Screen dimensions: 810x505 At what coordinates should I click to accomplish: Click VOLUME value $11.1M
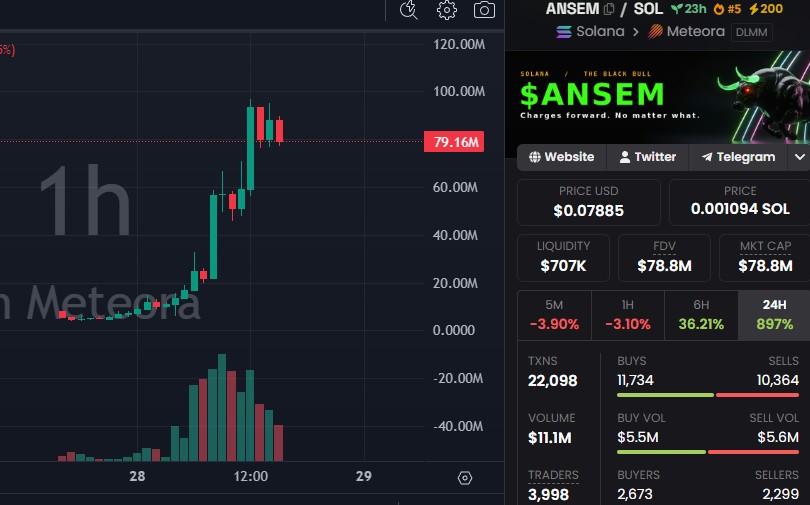point(550,438)
